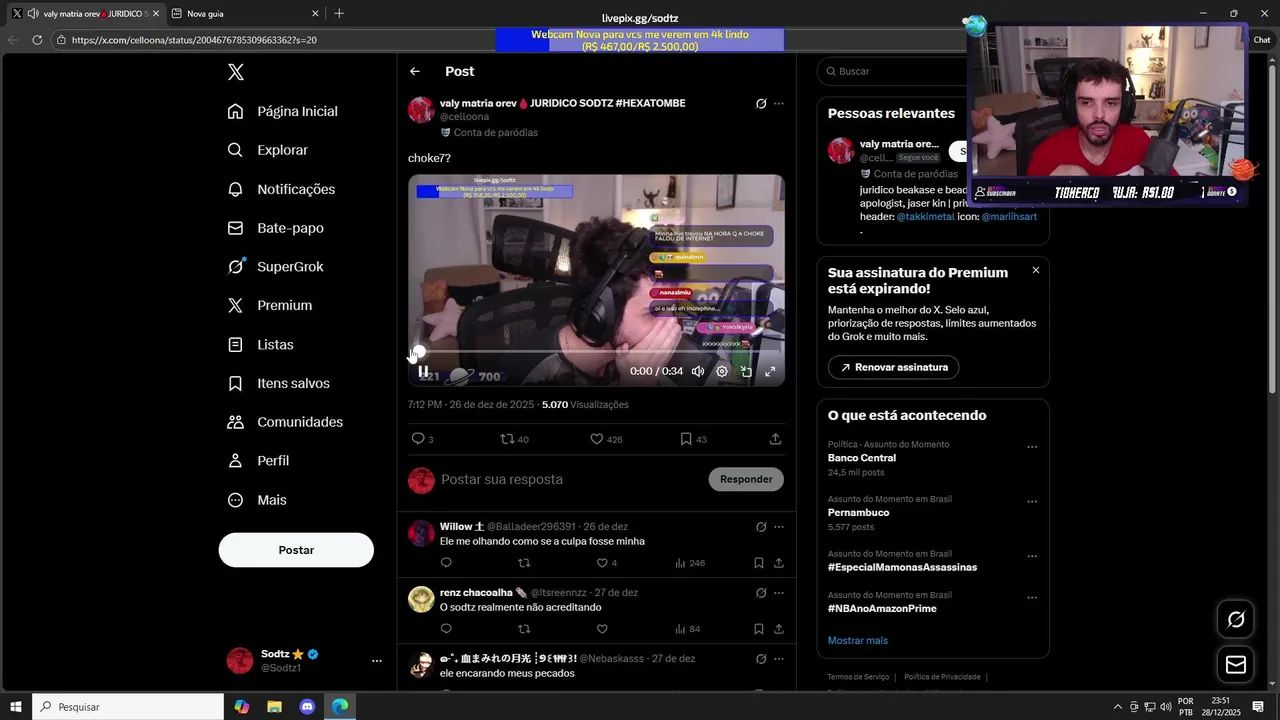Image resolution: width=1280 pixels, height=720 pixels.
Task: Click Renovar assinatura
Action: click(x=894, y=367)
